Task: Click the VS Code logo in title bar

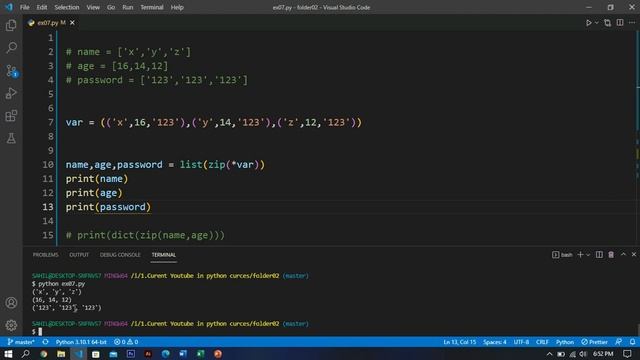Action: click(9, 7)
